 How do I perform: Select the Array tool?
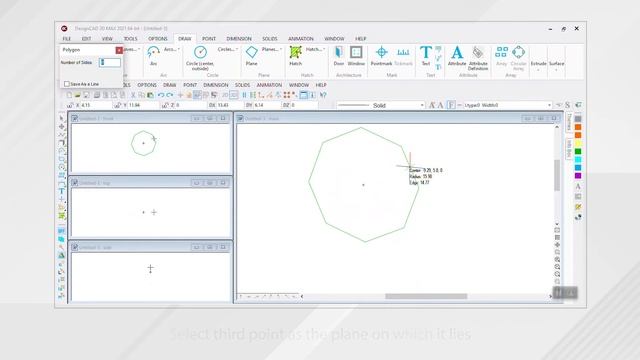point(501,56)
